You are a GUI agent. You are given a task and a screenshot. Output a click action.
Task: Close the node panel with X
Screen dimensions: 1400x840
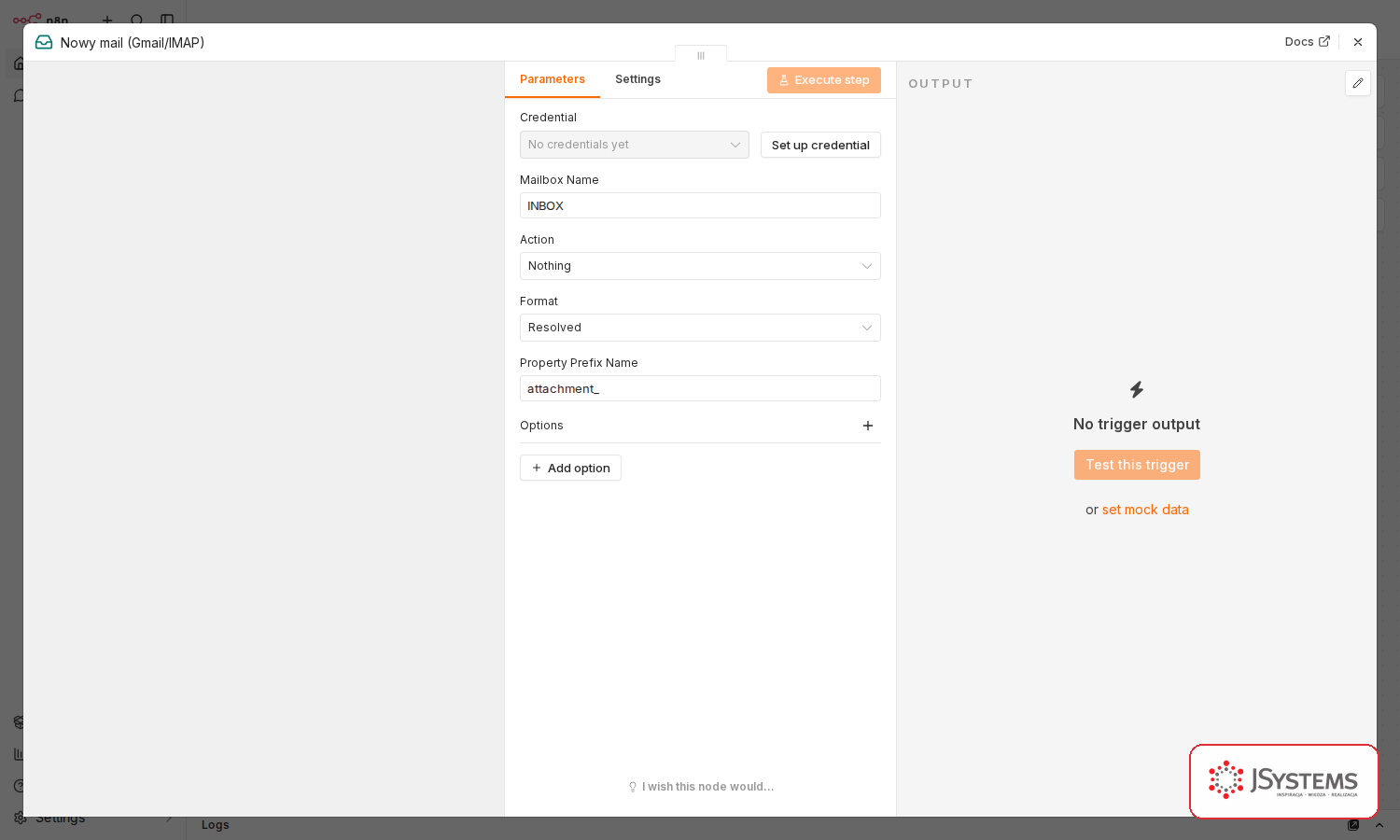point(1358,42)
